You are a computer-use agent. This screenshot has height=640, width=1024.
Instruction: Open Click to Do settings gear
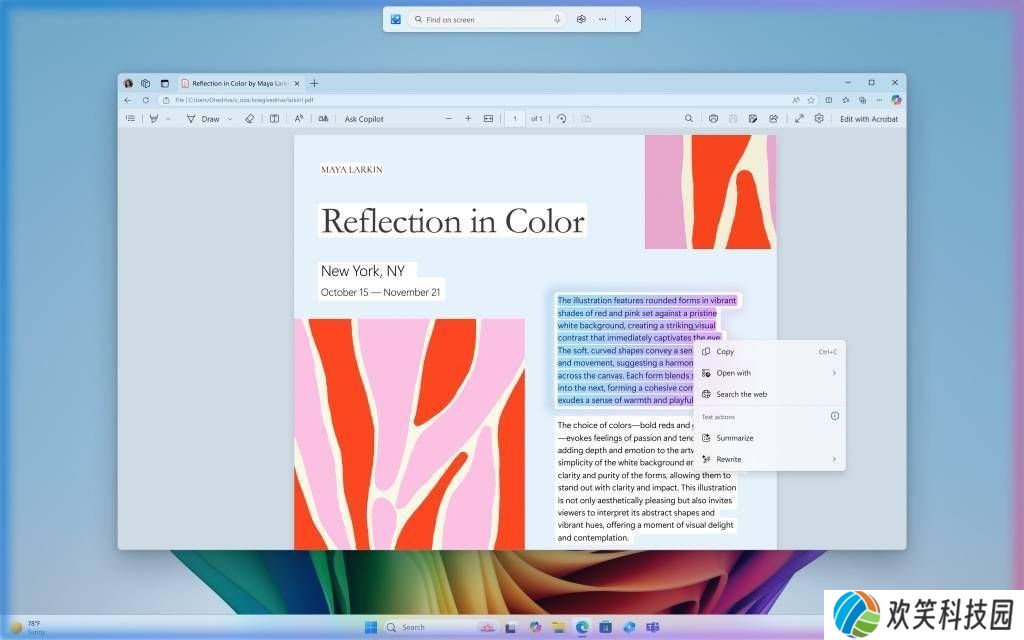581,20
